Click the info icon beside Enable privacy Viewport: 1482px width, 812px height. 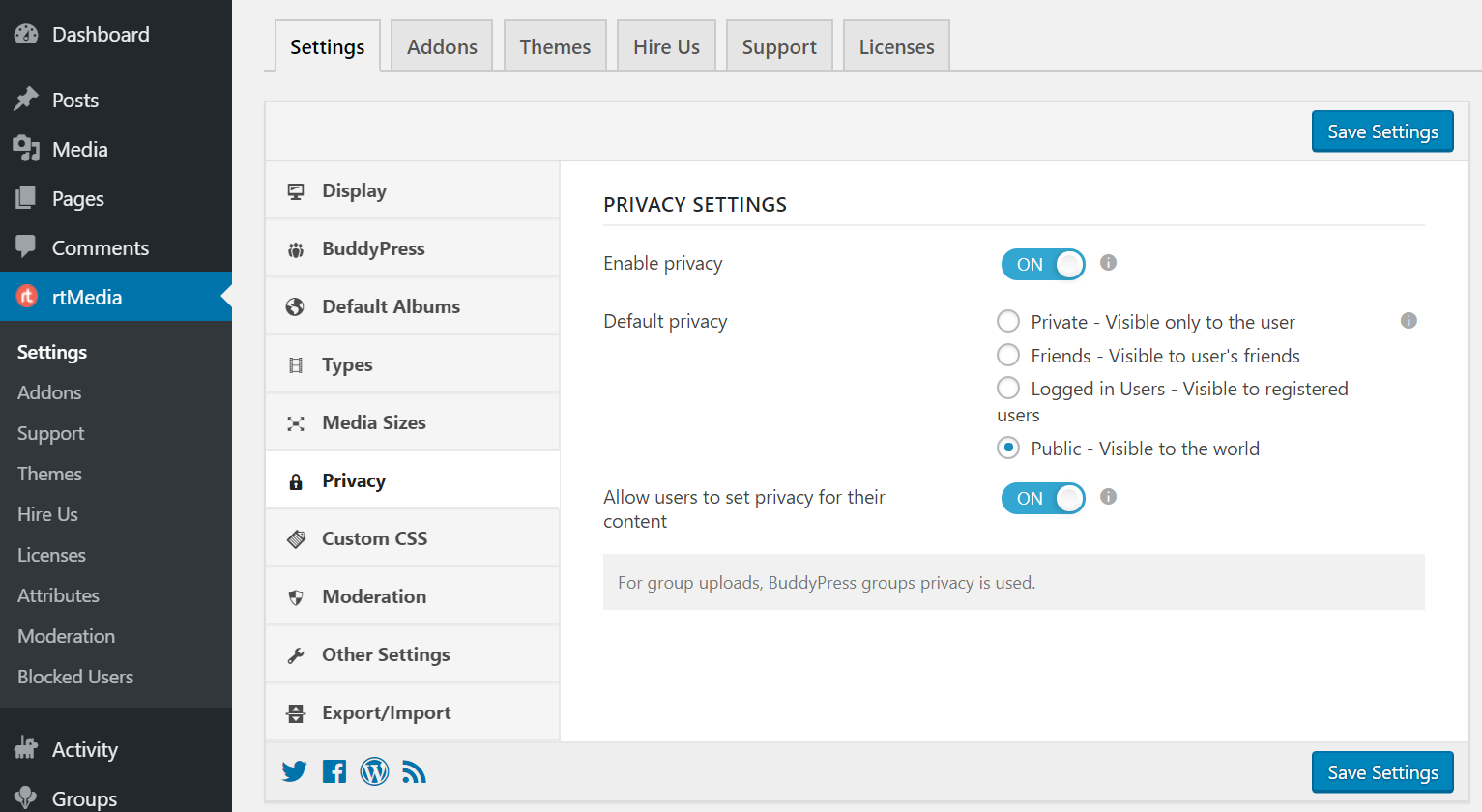click(x=1108, y=262)
